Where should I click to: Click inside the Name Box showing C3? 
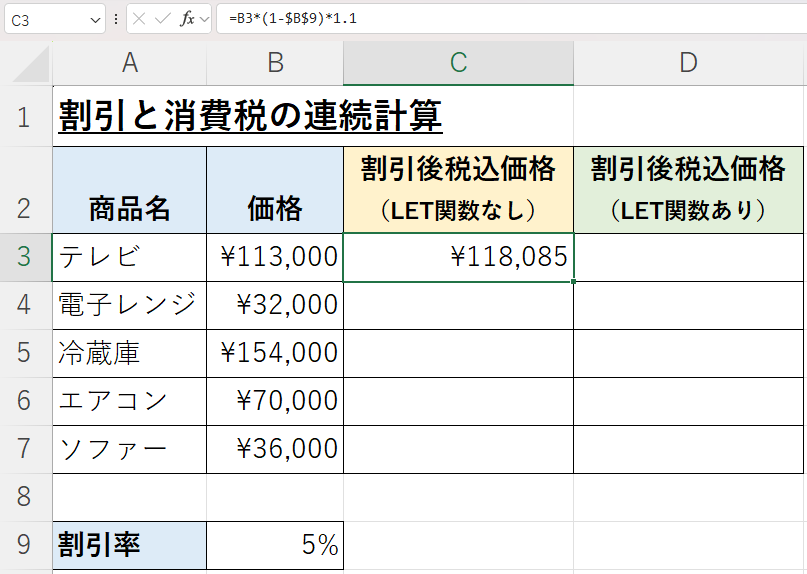click(45, 19)
